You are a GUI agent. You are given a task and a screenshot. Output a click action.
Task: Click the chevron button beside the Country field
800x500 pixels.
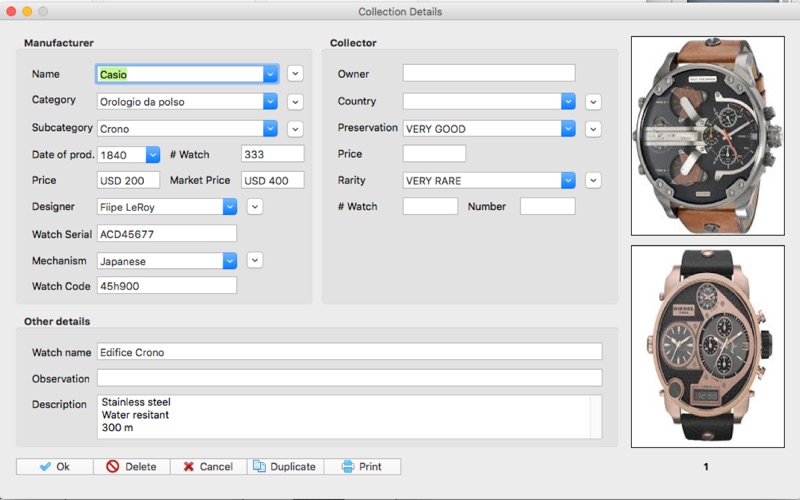click(593, 102)
